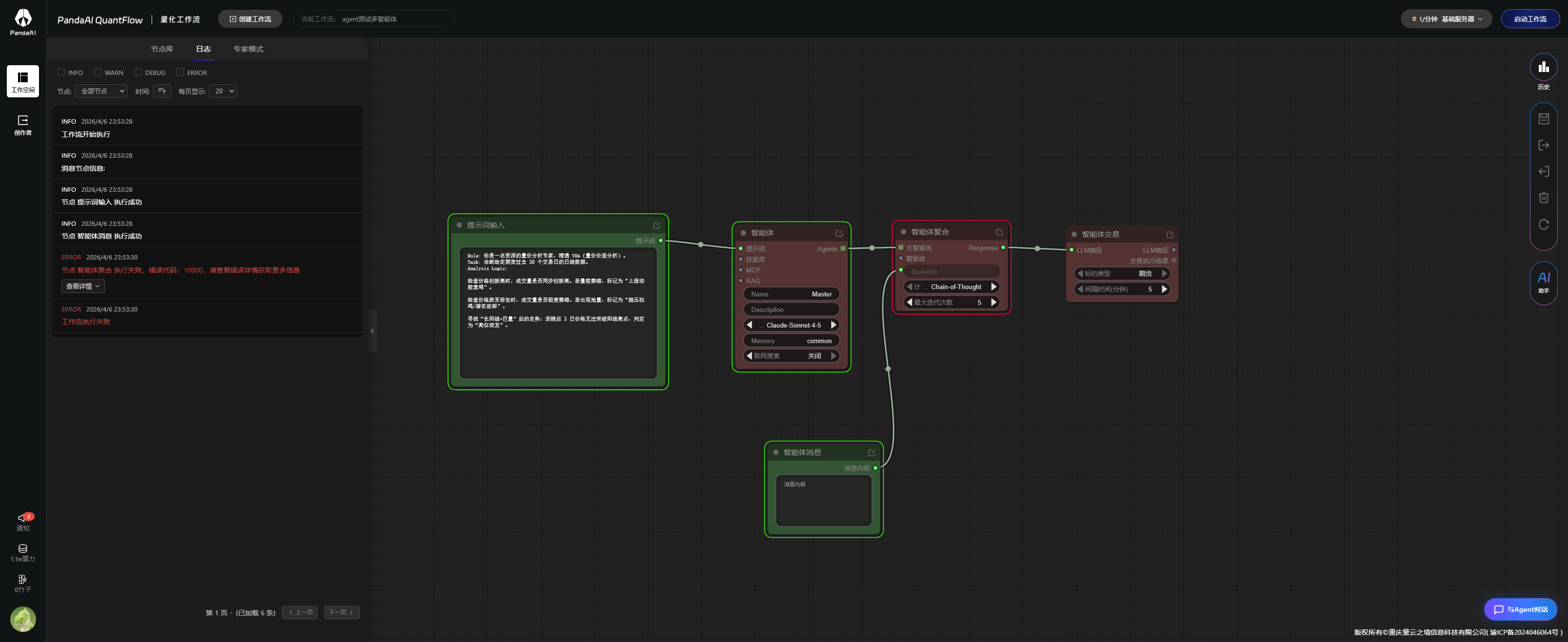Click the 启动工作流 button
1568x642 pixels.
pos(1529,19)
